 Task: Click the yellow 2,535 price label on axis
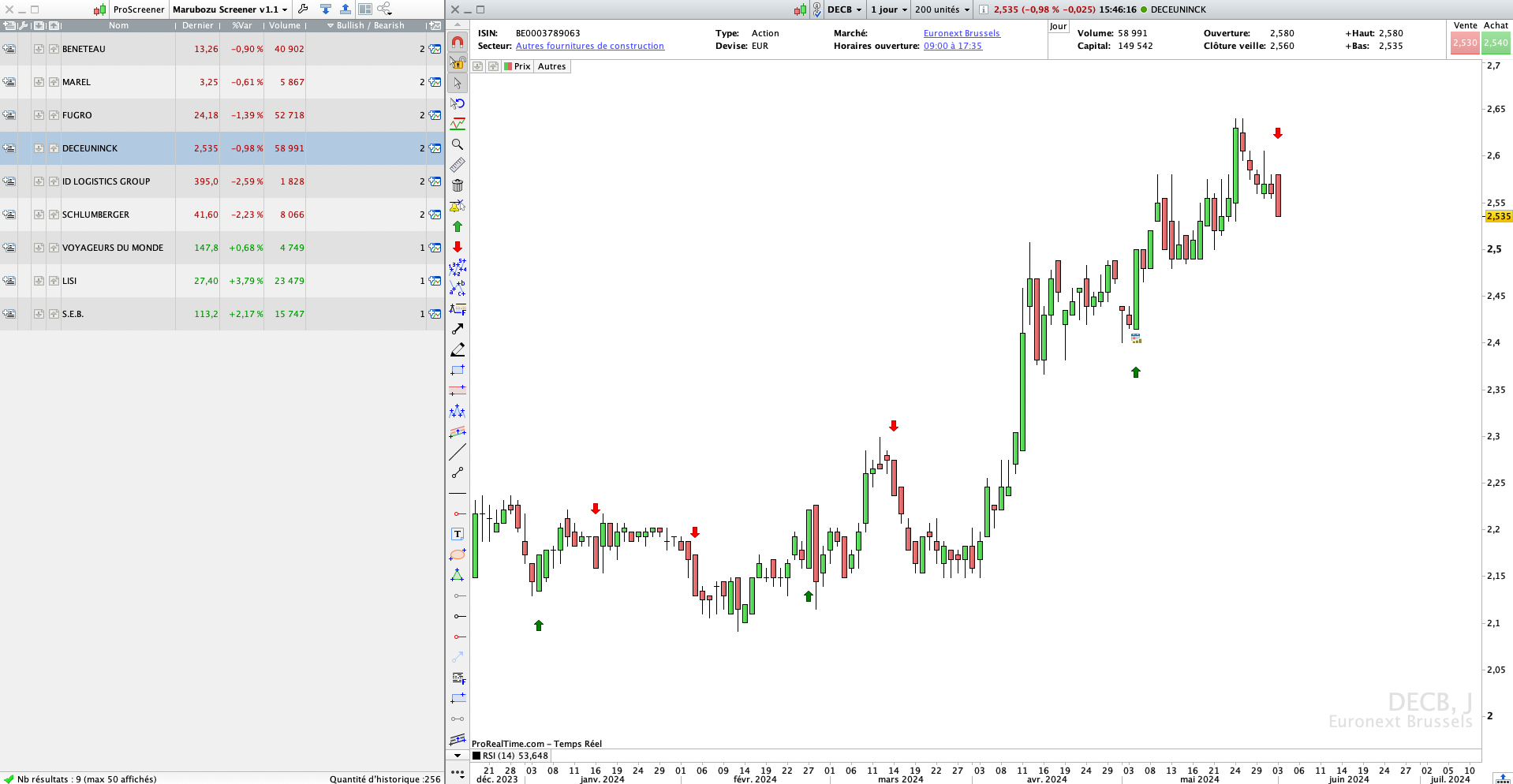[1498, 216]
